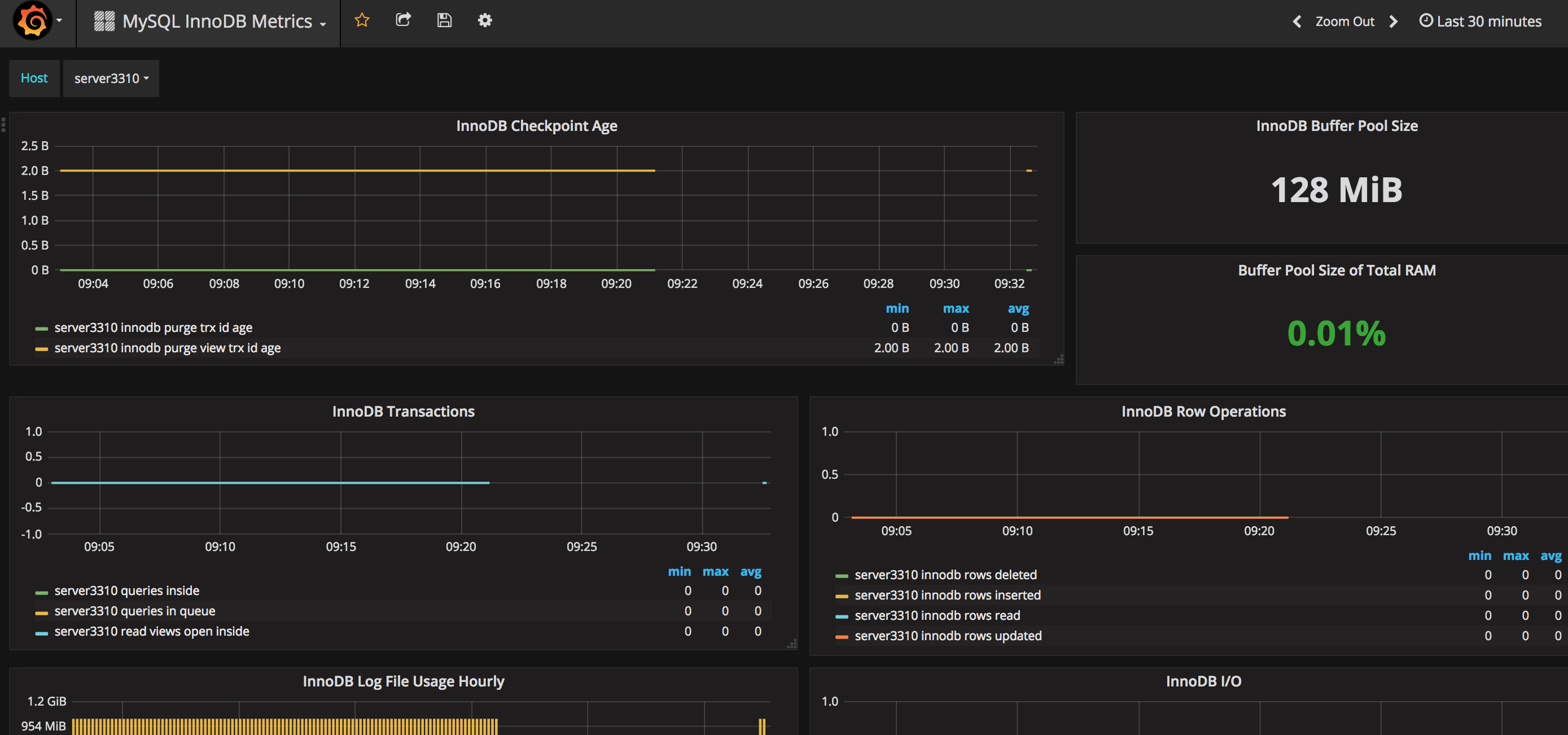The image size is (1568, 735).
Task: Open the Grafana logo main menu
Action: [33, 21]
